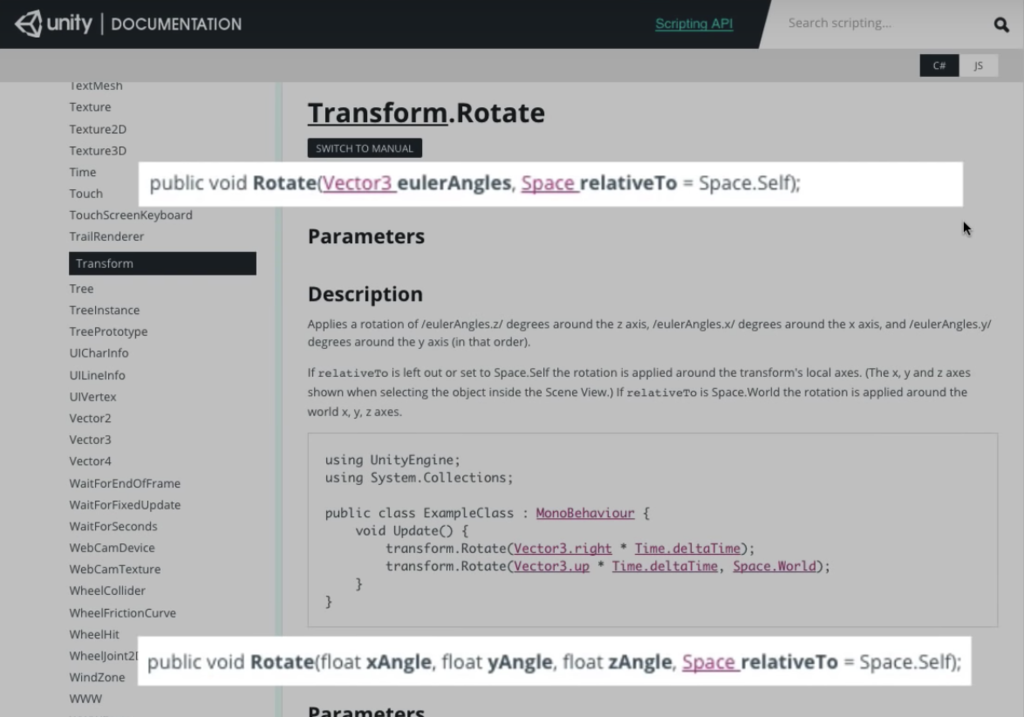Select WaitForFixedUpdate in the sidebar
The image size is (1024, 717).
point(125,505)
